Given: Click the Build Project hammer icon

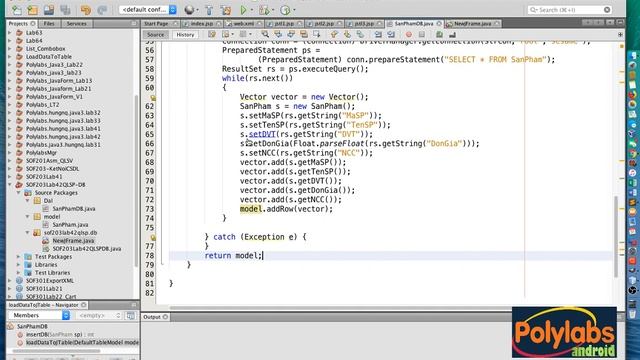Looking at the screenshot, I should click(x=209, y=9).
